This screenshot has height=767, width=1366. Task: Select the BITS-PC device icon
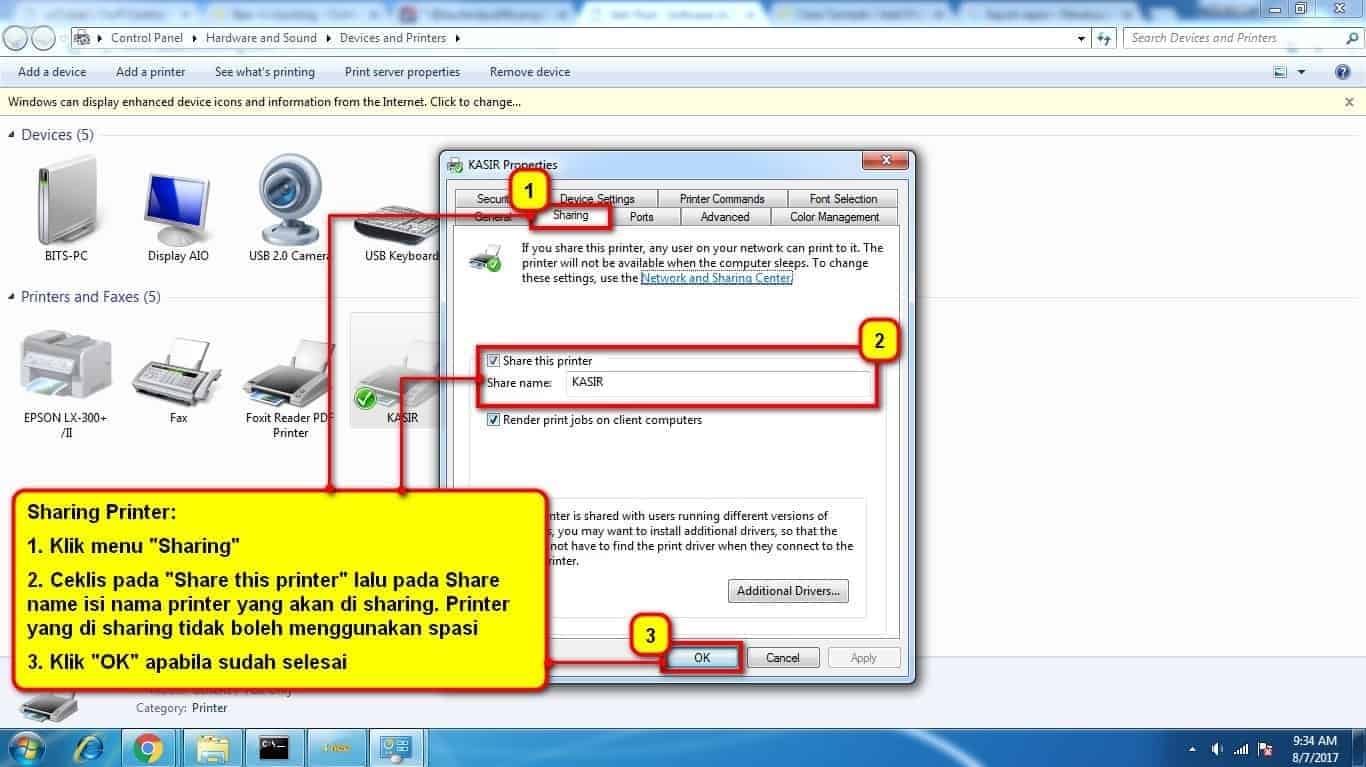click(66, 205)
